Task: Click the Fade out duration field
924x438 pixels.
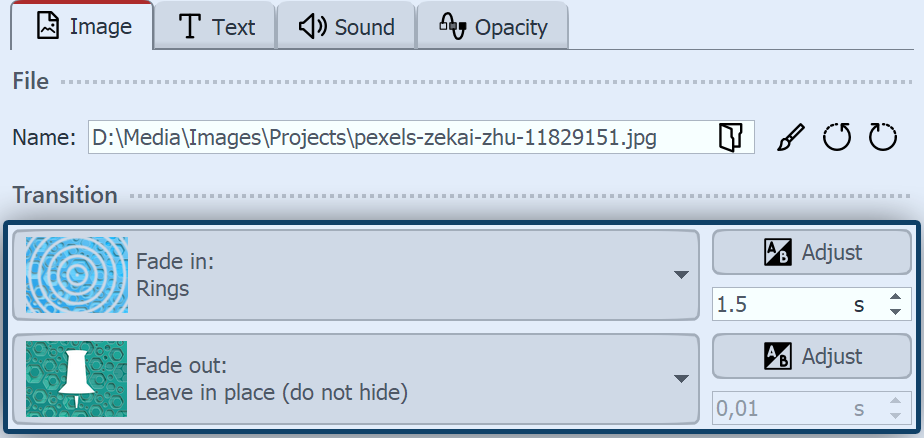Action: [x=780, y=409]
